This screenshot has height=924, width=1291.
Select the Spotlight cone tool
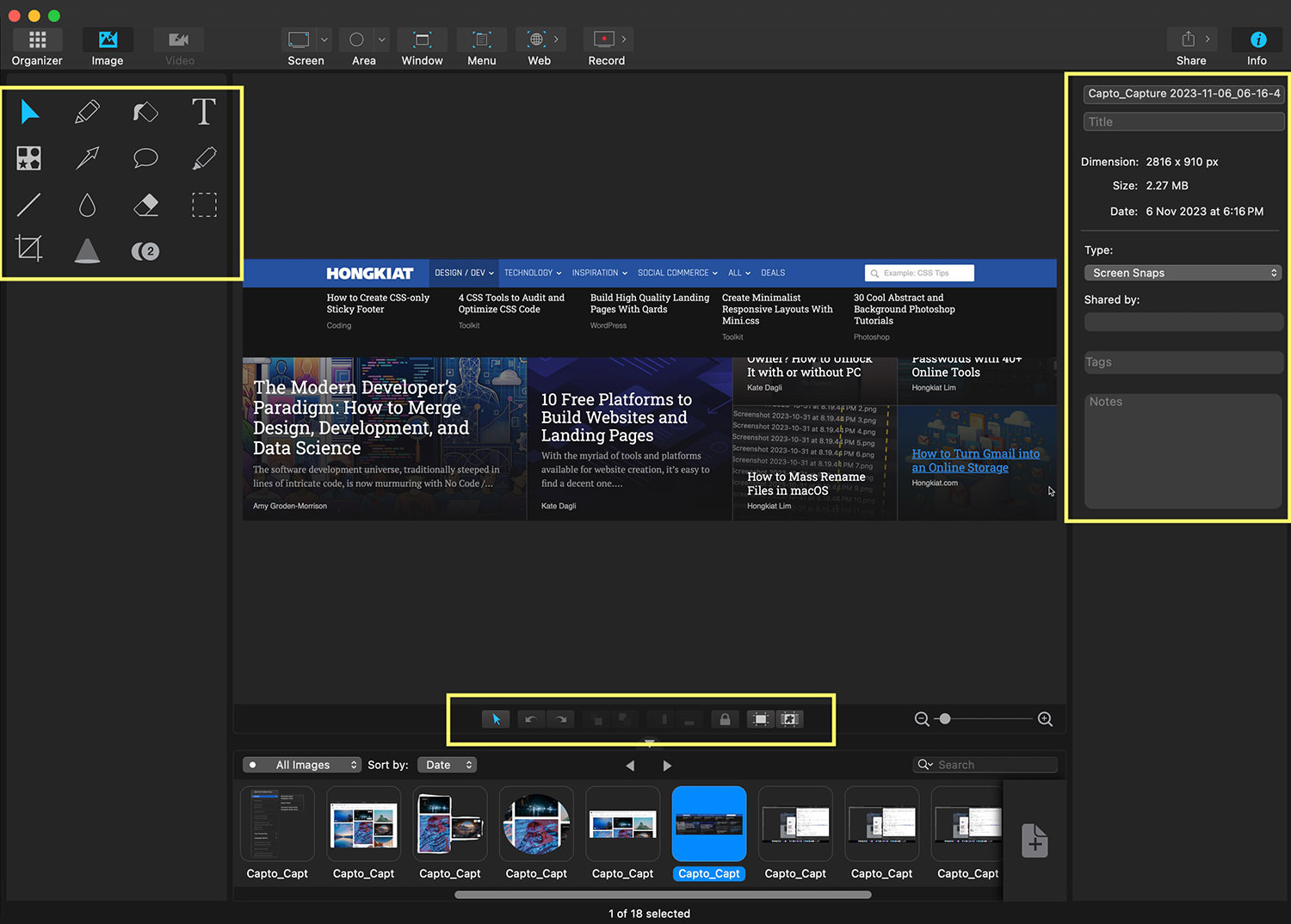tap(87, 250)
